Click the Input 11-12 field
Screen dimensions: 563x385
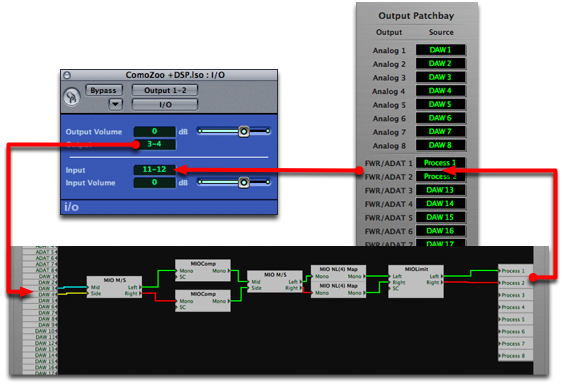154,170
